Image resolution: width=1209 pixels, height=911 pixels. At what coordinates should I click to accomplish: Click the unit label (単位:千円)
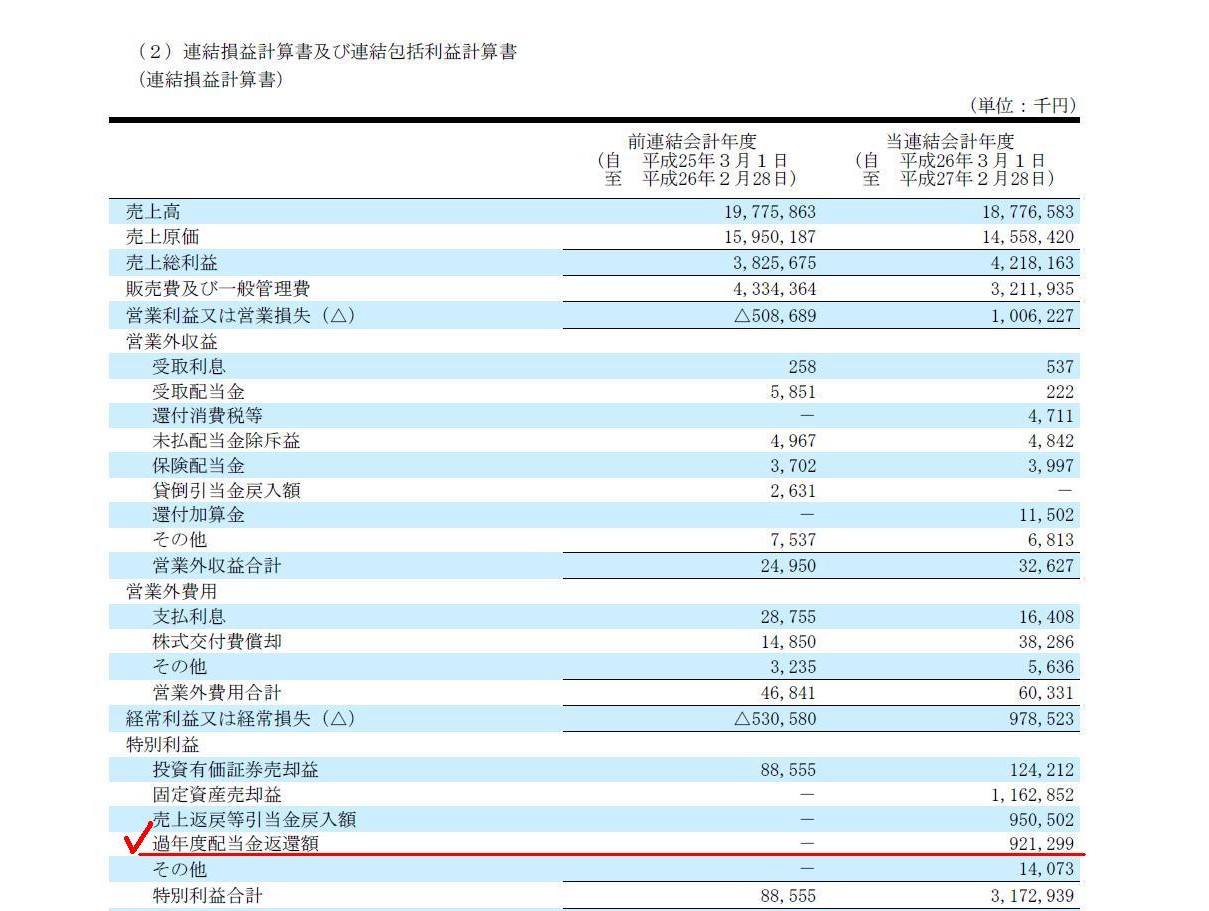tap(1022, 105)
